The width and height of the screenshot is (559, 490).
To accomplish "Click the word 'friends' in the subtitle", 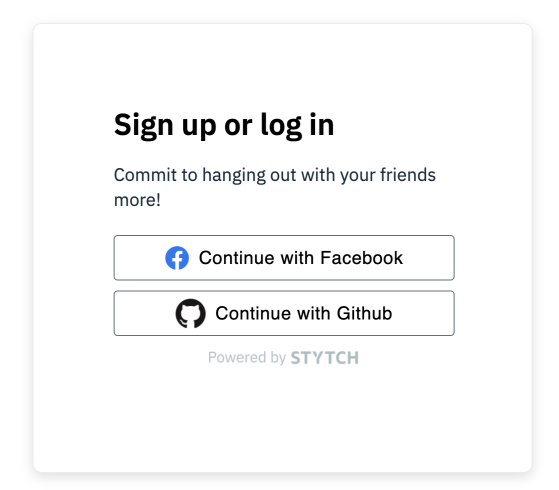I will coord(408,175).
